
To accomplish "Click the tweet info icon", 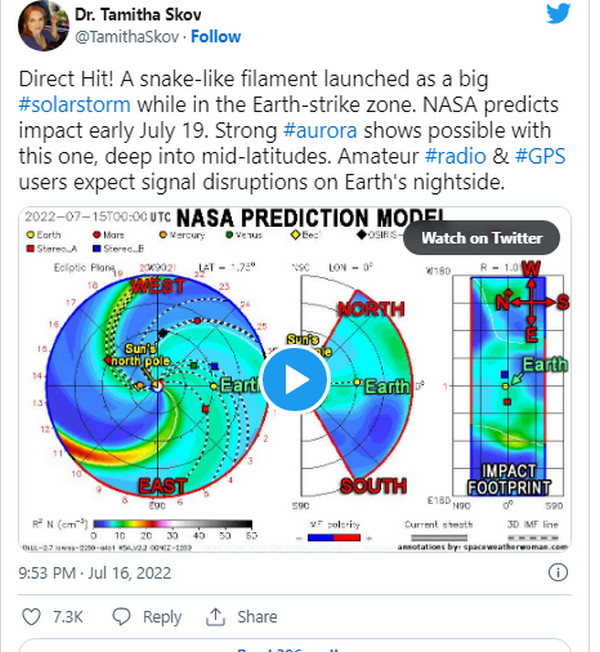I will click(x=558, y=573).
